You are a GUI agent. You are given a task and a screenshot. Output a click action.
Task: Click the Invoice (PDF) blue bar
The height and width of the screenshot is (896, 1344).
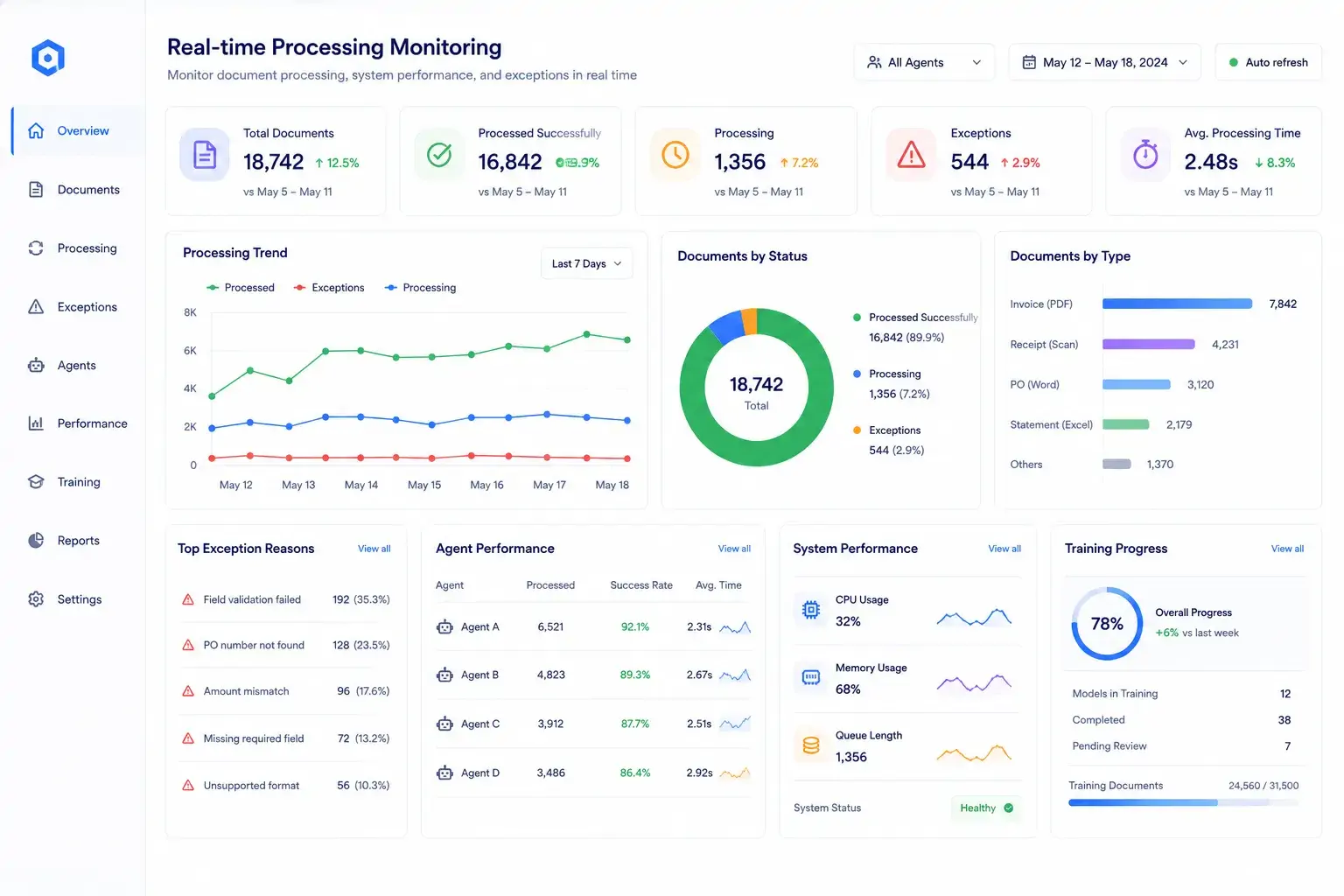1177,304
